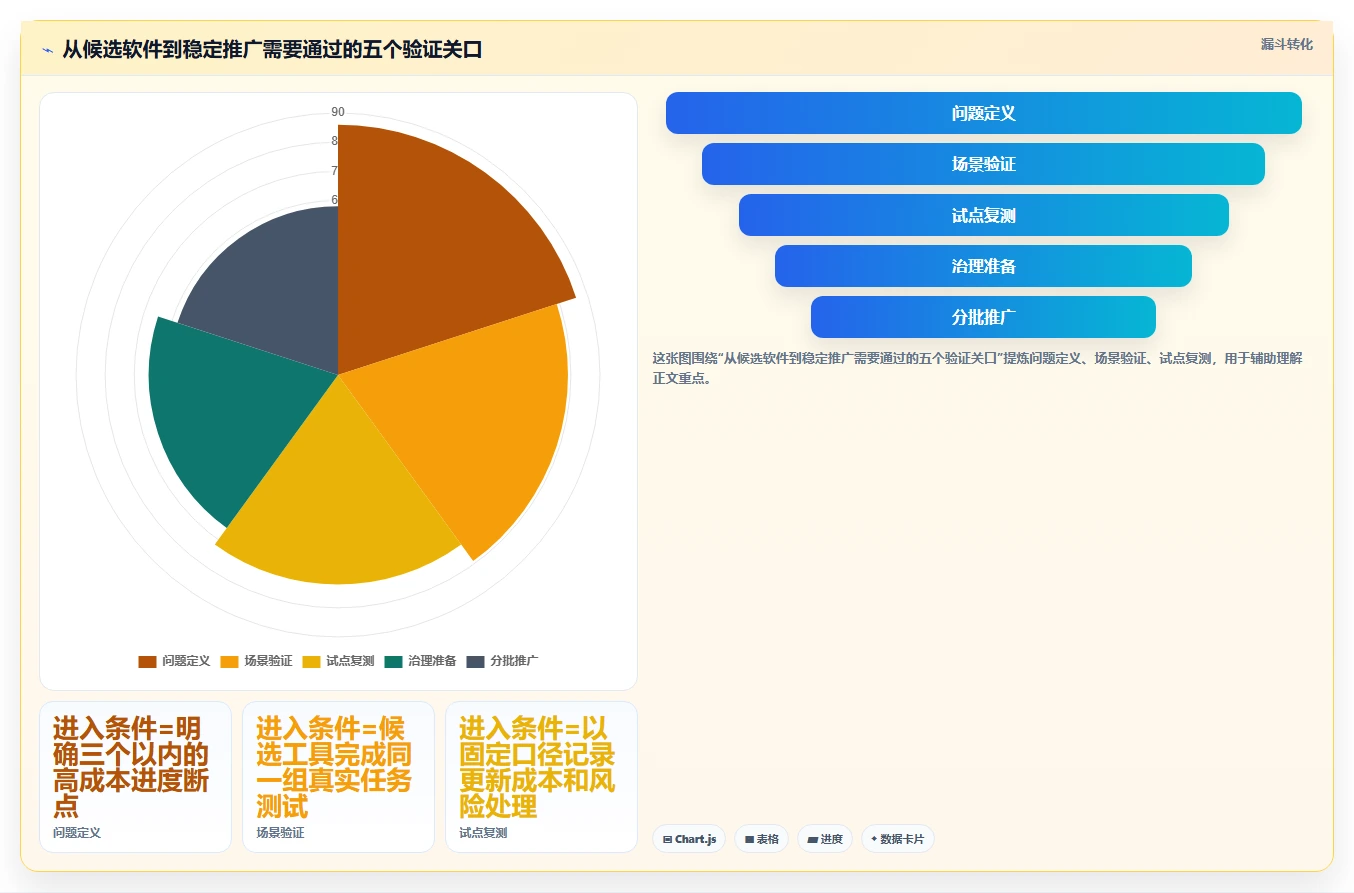The width and height of the screenshot is (1354, 893).
Task: Click the 问题定义 caption under first card
Action: pyautogui.click(x=77, y=832)
